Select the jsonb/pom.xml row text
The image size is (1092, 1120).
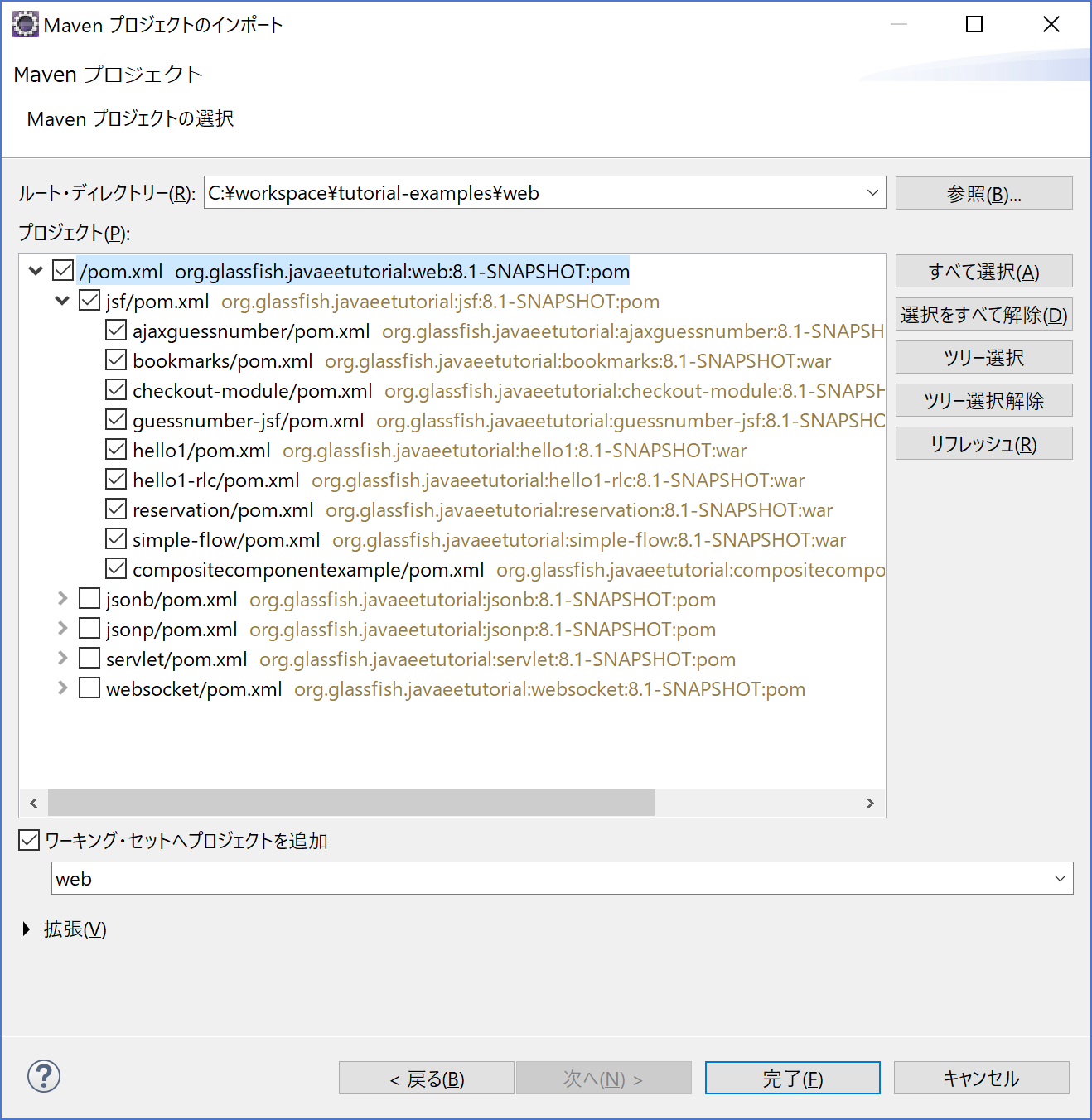click(411, 599)
